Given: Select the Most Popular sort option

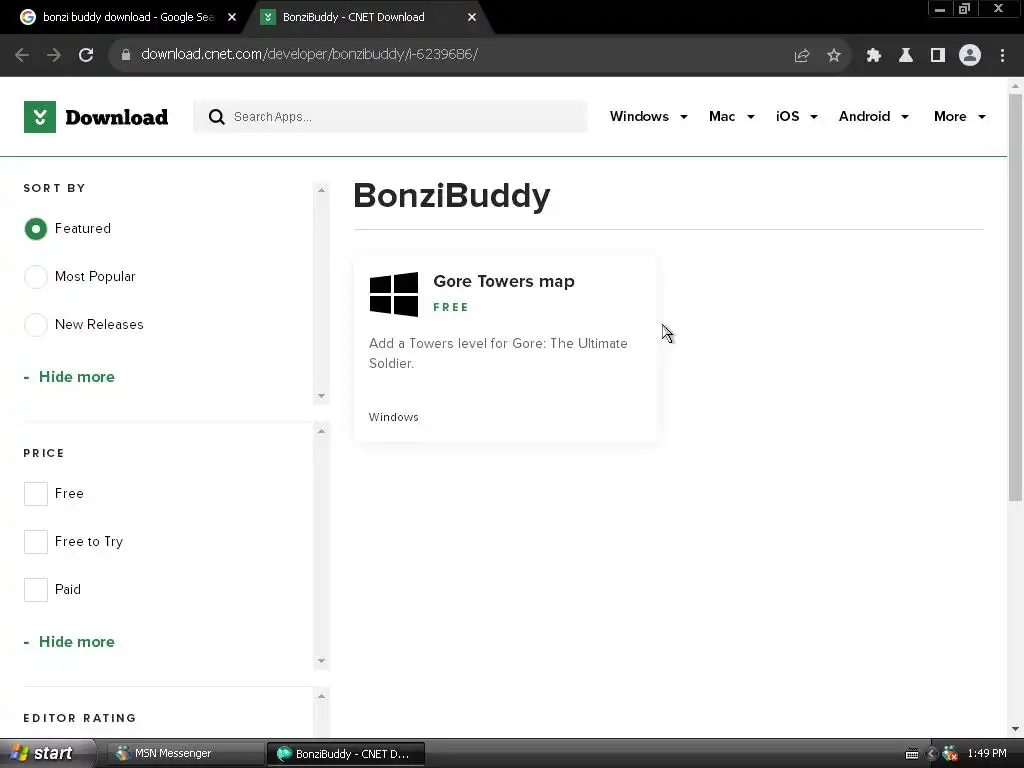Looking at the screenshot, I should pyautogui.click(x=36, y=277).
